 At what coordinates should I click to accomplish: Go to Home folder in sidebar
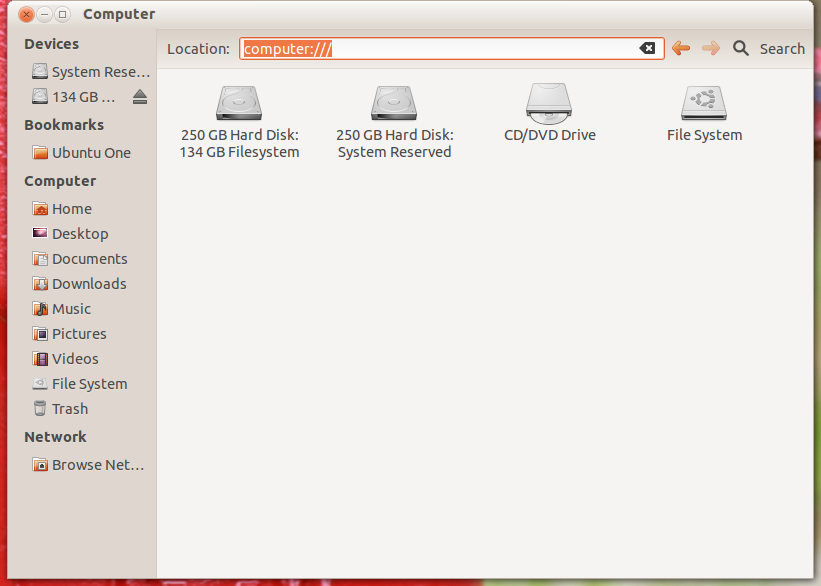coord(71,209)
